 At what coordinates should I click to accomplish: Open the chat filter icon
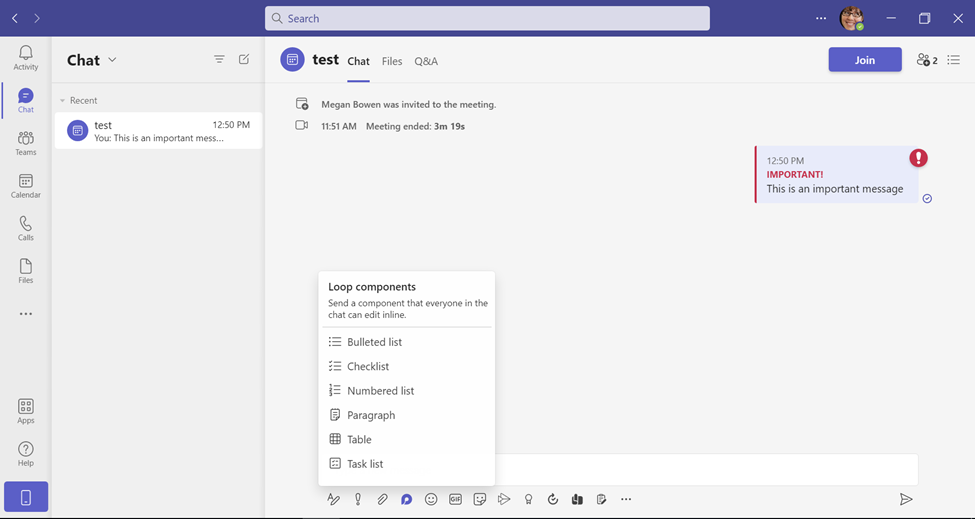click(x=219, y=60)
